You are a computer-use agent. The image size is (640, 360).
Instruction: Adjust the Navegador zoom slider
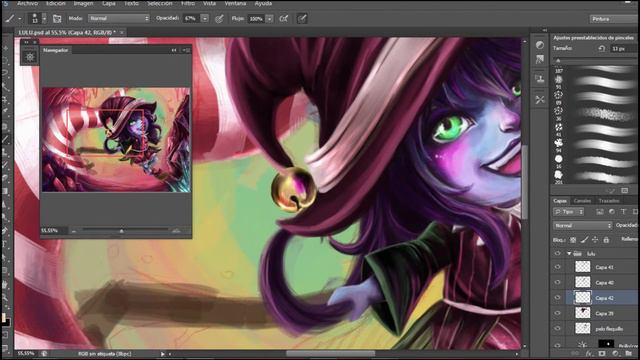pos(121,231)
